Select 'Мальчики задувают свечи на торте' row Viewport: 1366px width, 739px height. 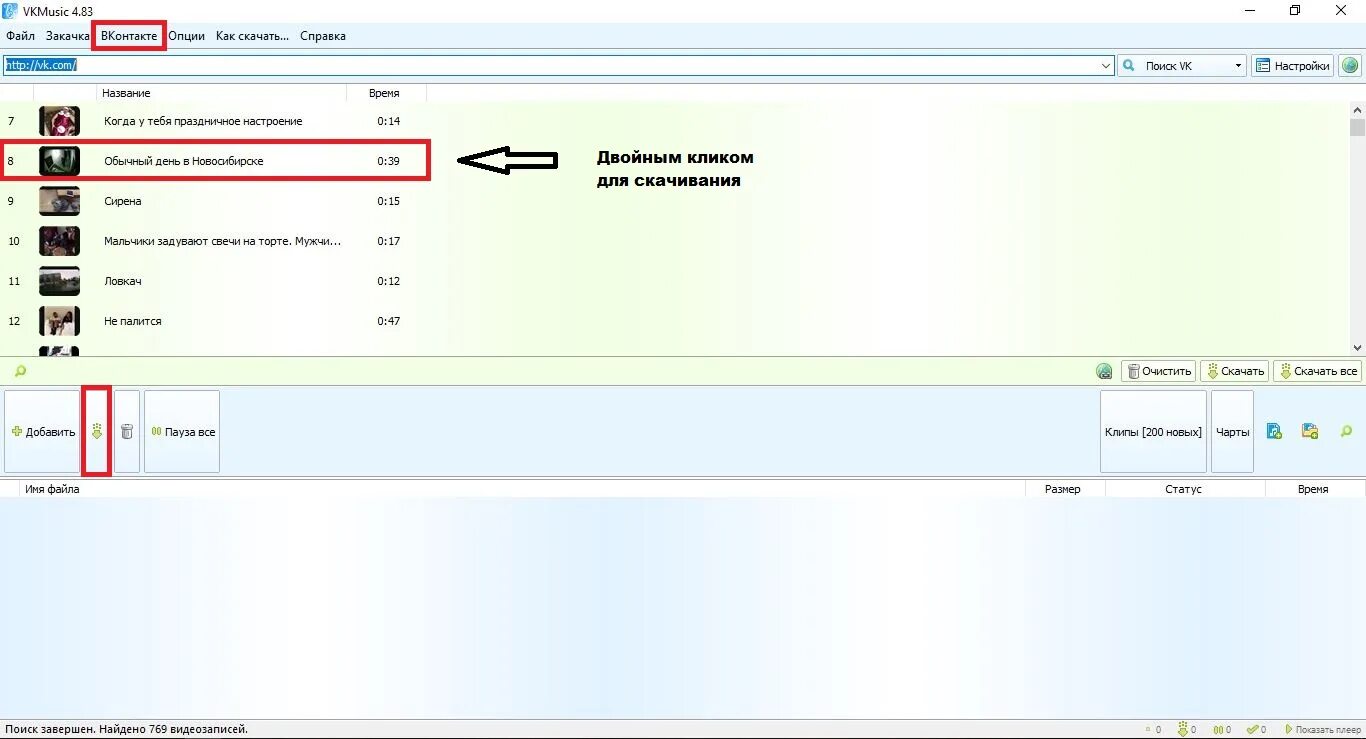214,241
